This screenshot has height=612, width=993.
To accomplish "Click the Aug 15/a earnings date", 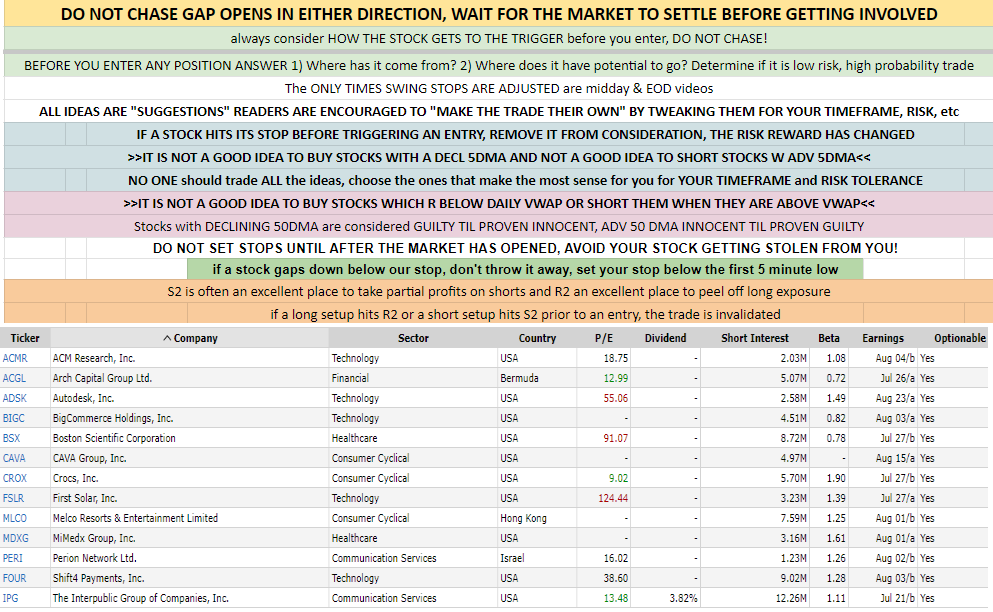I will coord(895,458).
